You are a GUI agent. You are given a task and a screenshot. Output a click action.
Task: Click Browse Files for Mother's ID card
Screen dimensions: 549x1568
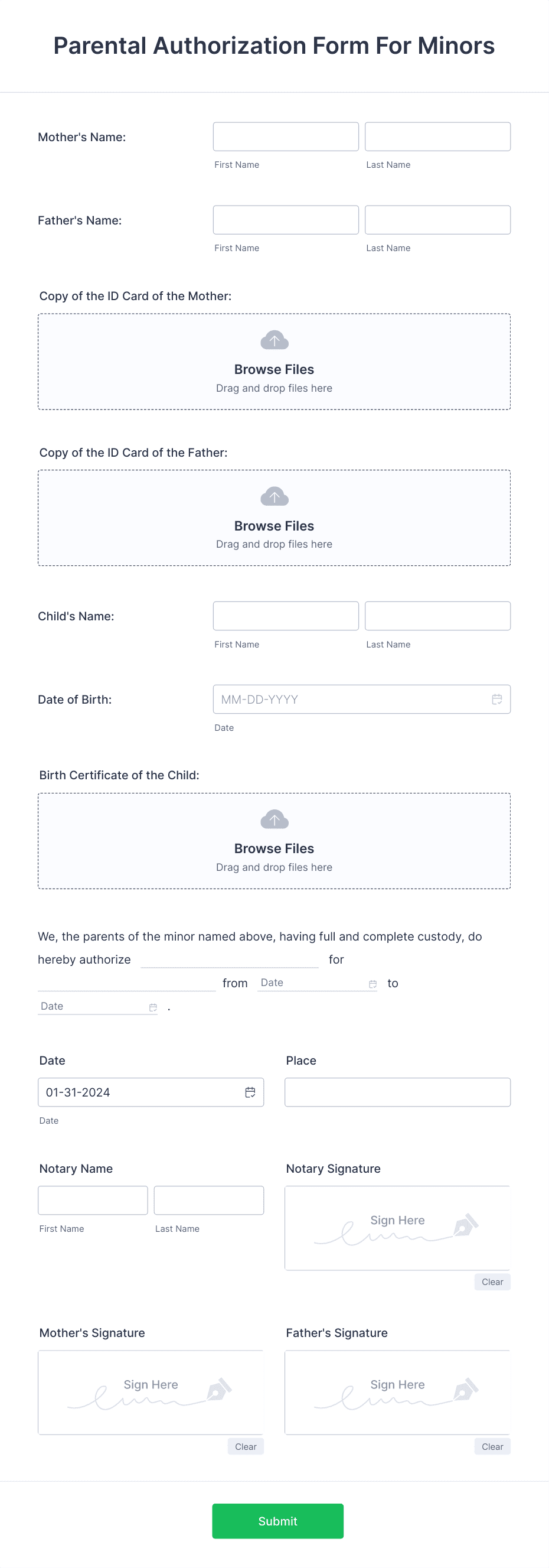click(x=274, y=369)
